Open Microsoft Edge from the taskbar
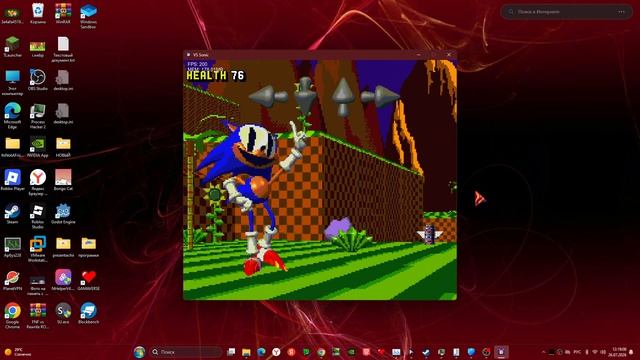640x360 pixels. click(x=261, y=352)
